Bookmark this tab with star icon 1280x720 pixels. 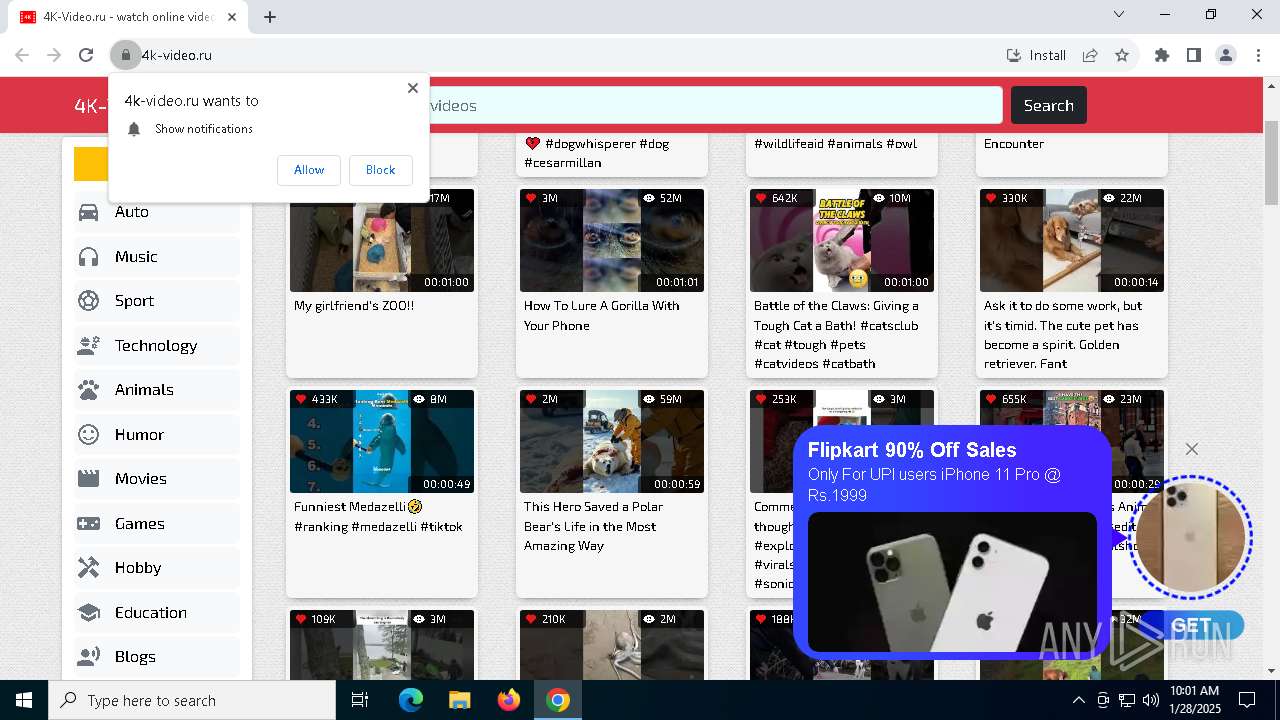click(x=1122, y=55)
